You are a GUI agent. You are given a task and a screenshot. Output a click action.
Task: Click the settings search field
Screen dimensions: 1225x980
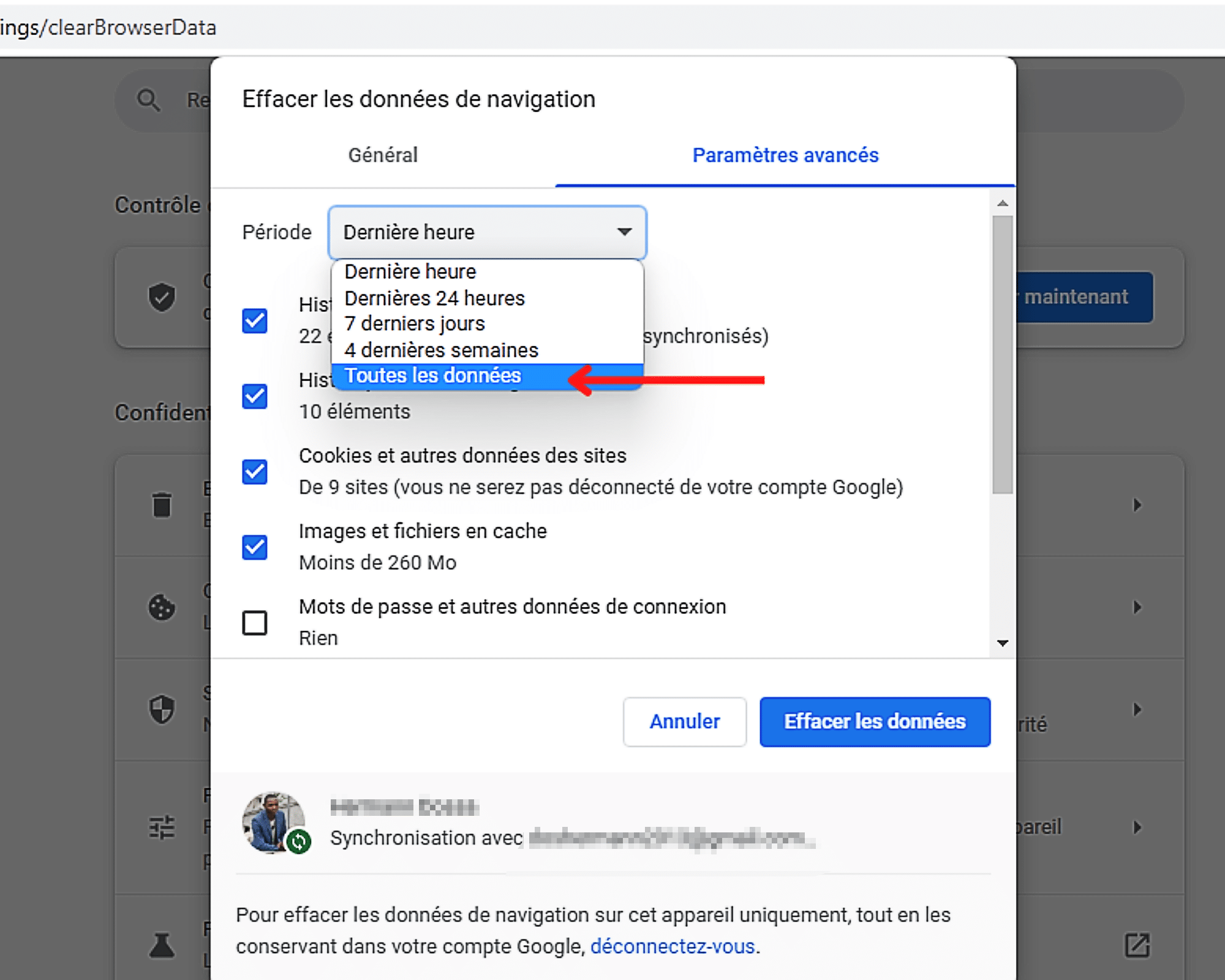649,99
